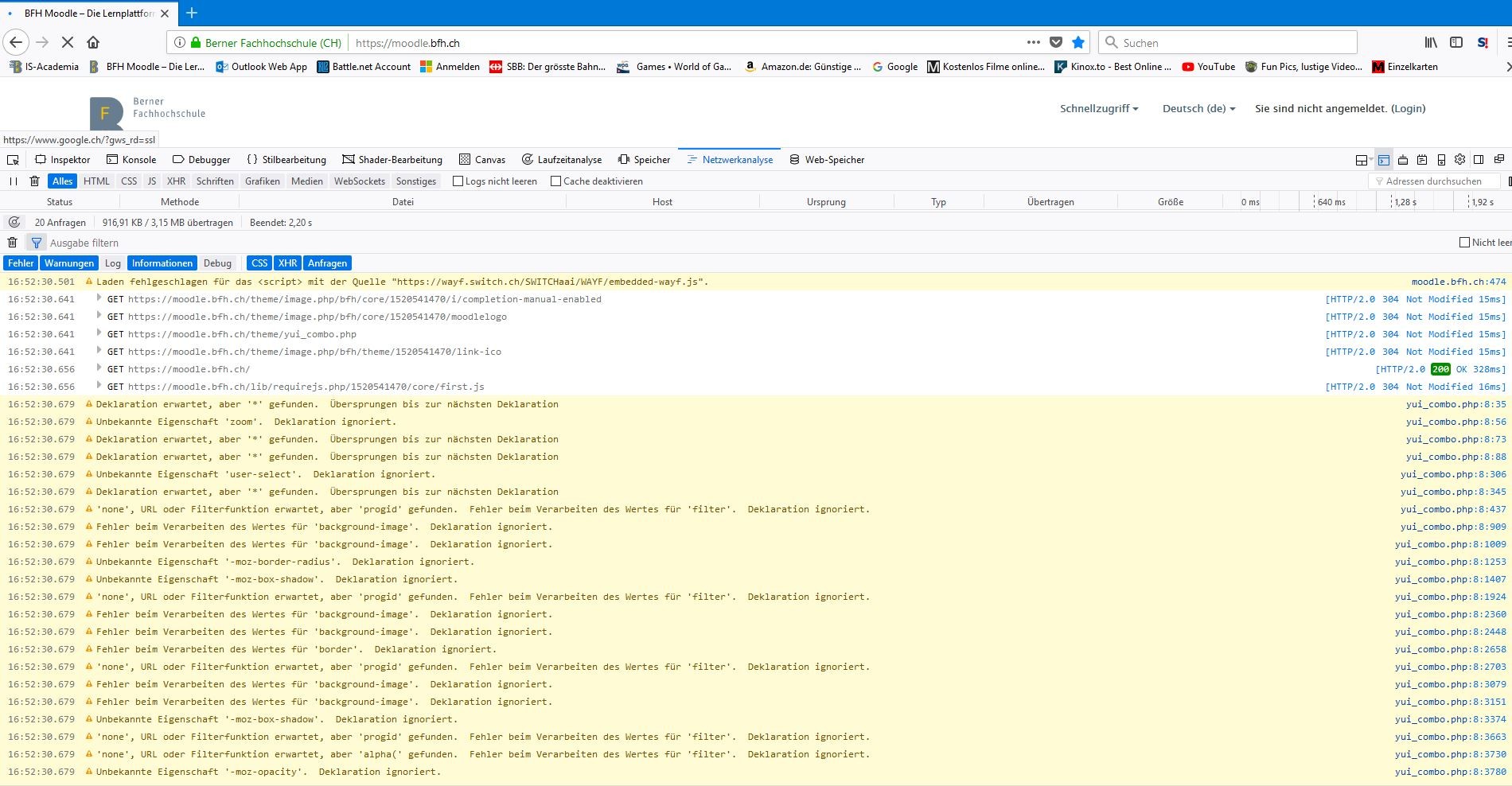The image size is (1512, 786).
Task: Open the Deutsch (de) language dropdown
Action: (x=1198, y=109)
